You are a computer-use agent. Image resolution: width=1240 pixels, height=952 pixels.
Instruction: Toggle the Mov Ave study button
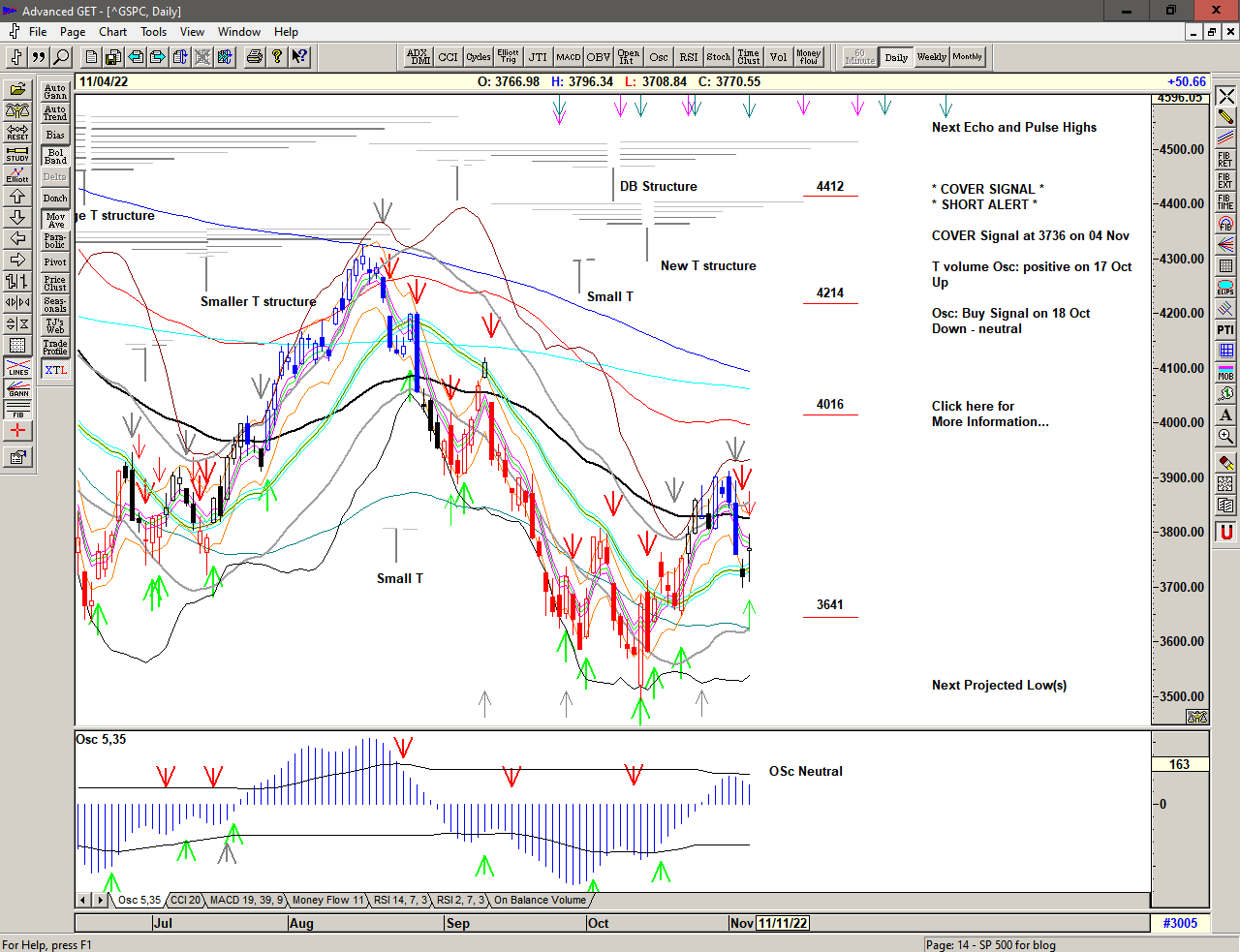(55, 220)
